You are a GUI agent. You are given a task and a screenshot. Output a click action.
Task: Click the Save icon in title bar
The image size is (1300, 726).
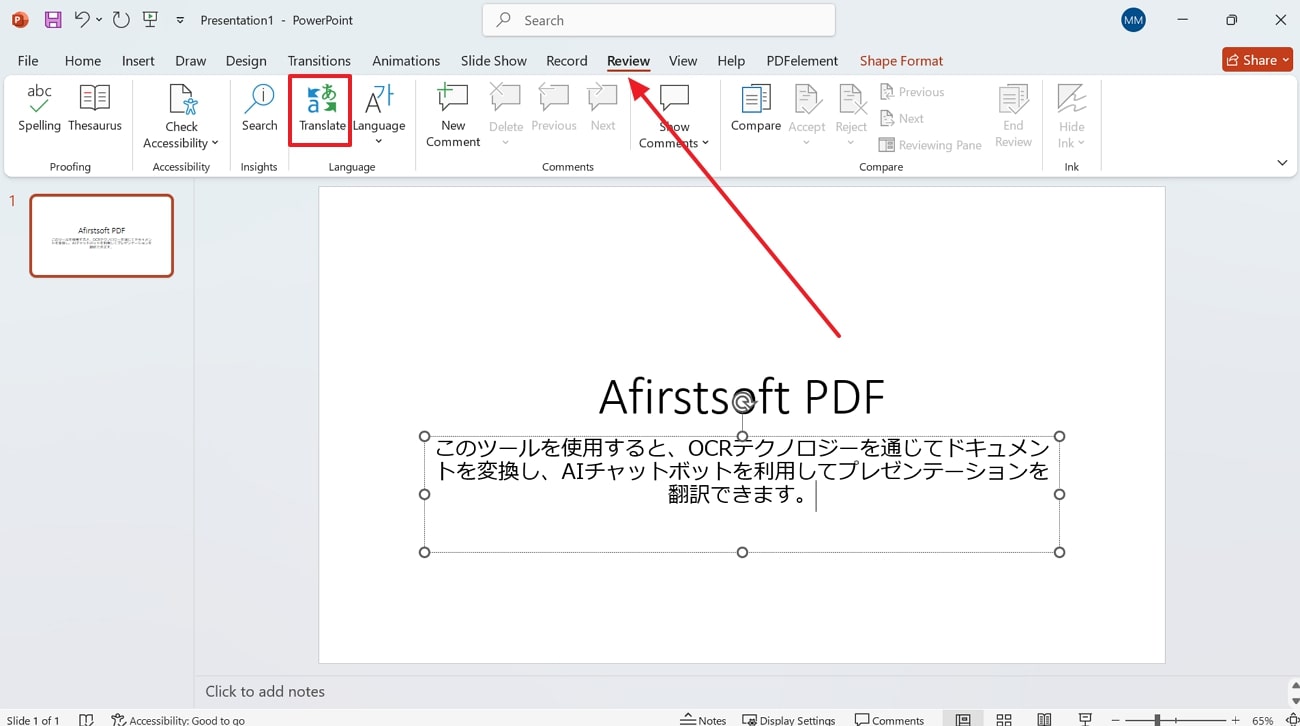click(x=53, y=20)
